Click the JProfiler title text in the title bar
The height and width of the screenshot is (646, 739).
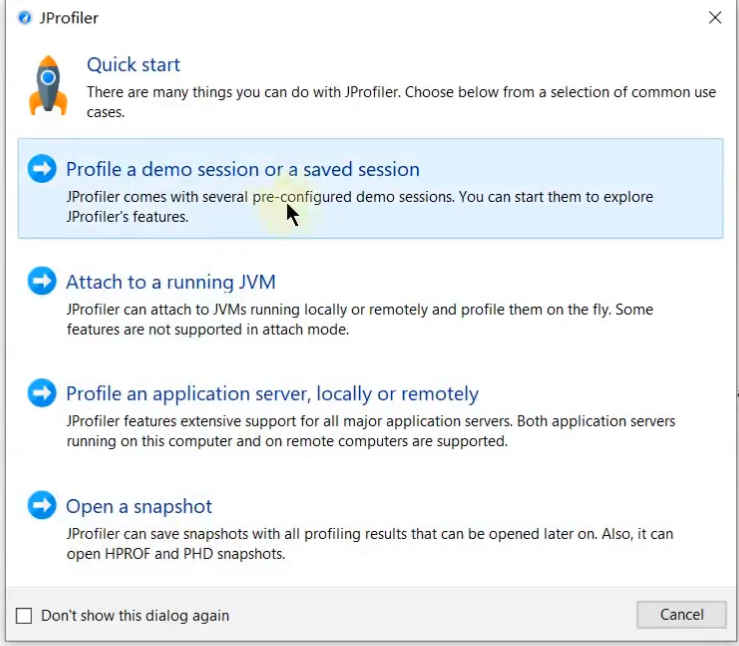click(69, 18)
